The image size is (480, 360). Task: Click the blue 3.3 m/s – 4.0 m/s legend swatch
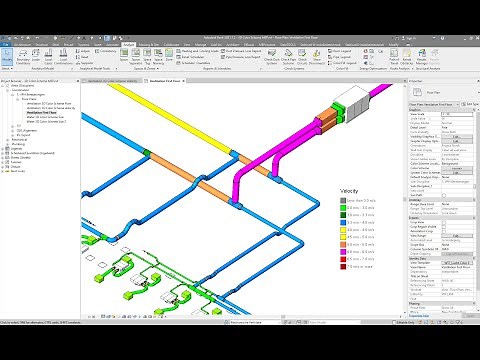point(343,222)
